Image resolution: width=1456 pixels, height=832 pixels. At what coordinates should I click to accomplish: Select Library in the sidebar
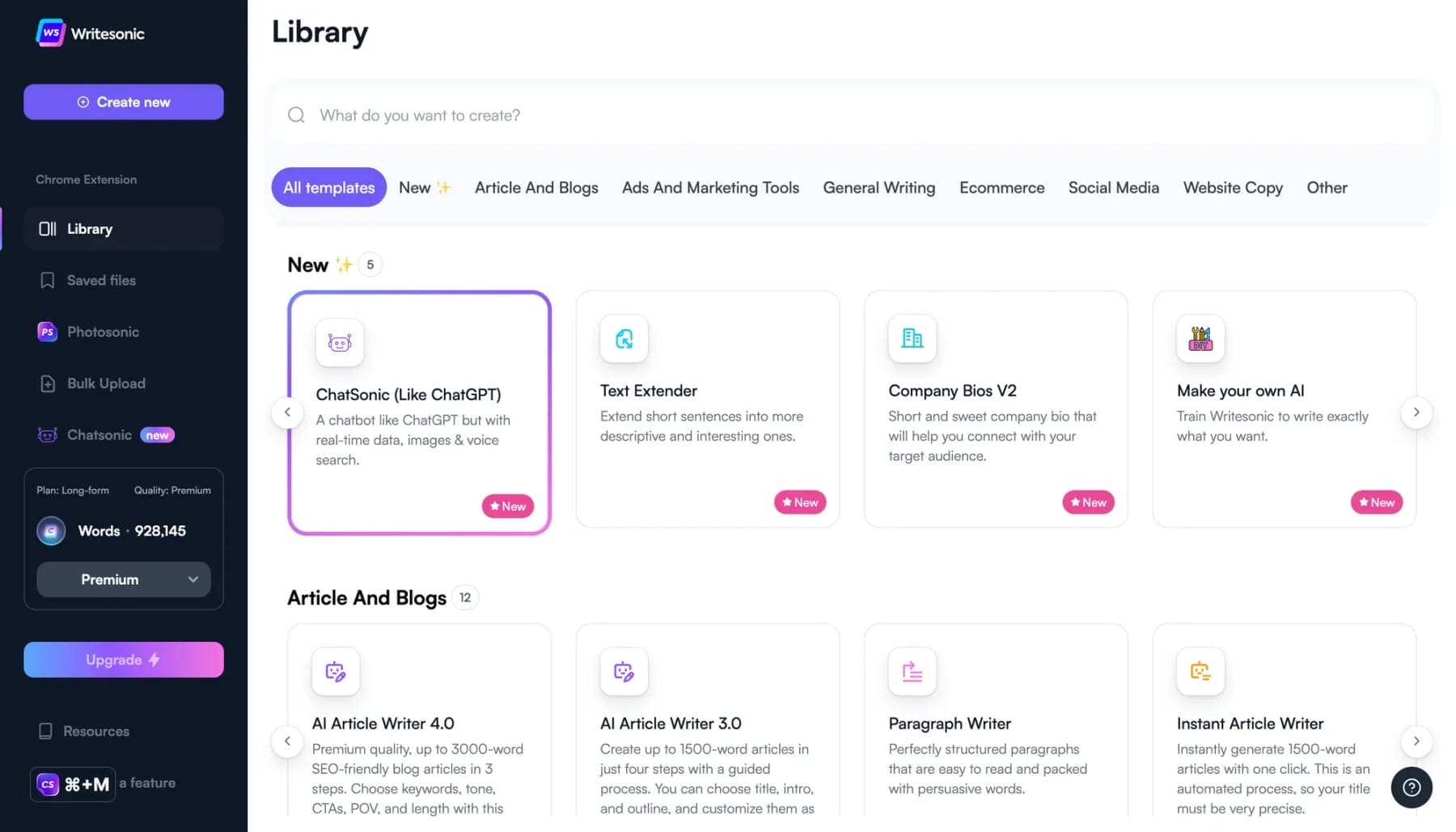(x=89, y=229)
